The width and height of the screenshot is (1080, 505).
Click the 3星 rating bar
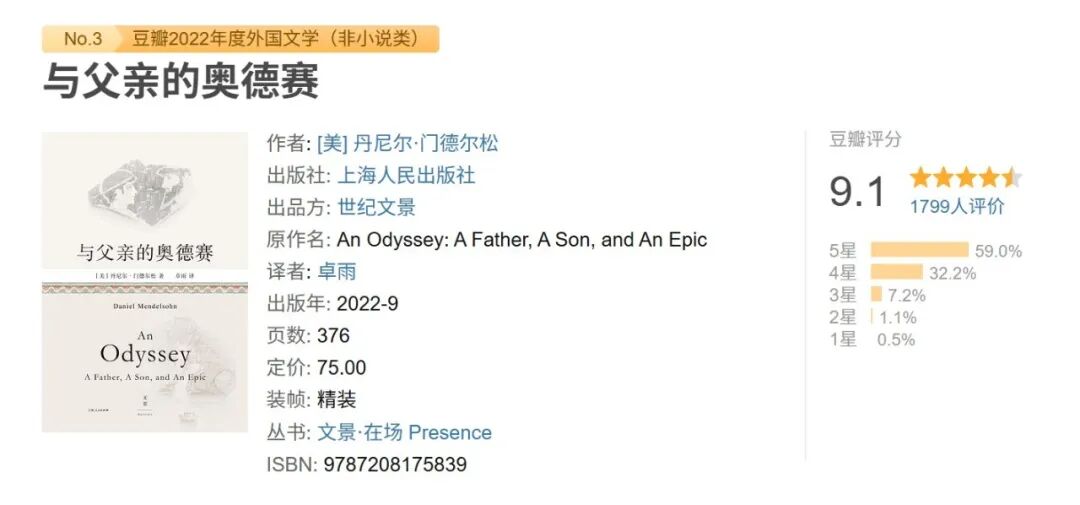(876, 295)
